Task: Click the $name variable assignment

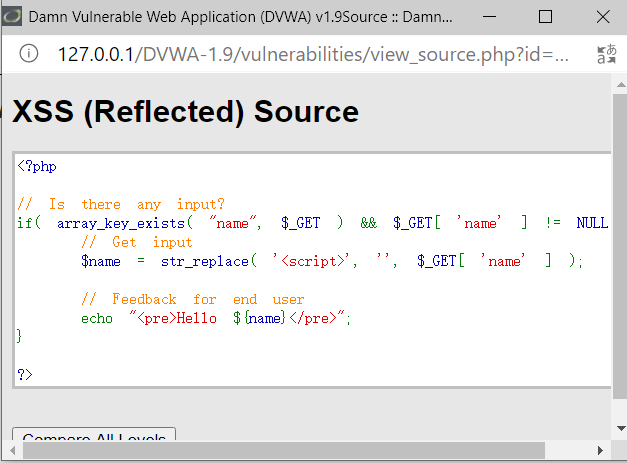Action: (101, 261)
